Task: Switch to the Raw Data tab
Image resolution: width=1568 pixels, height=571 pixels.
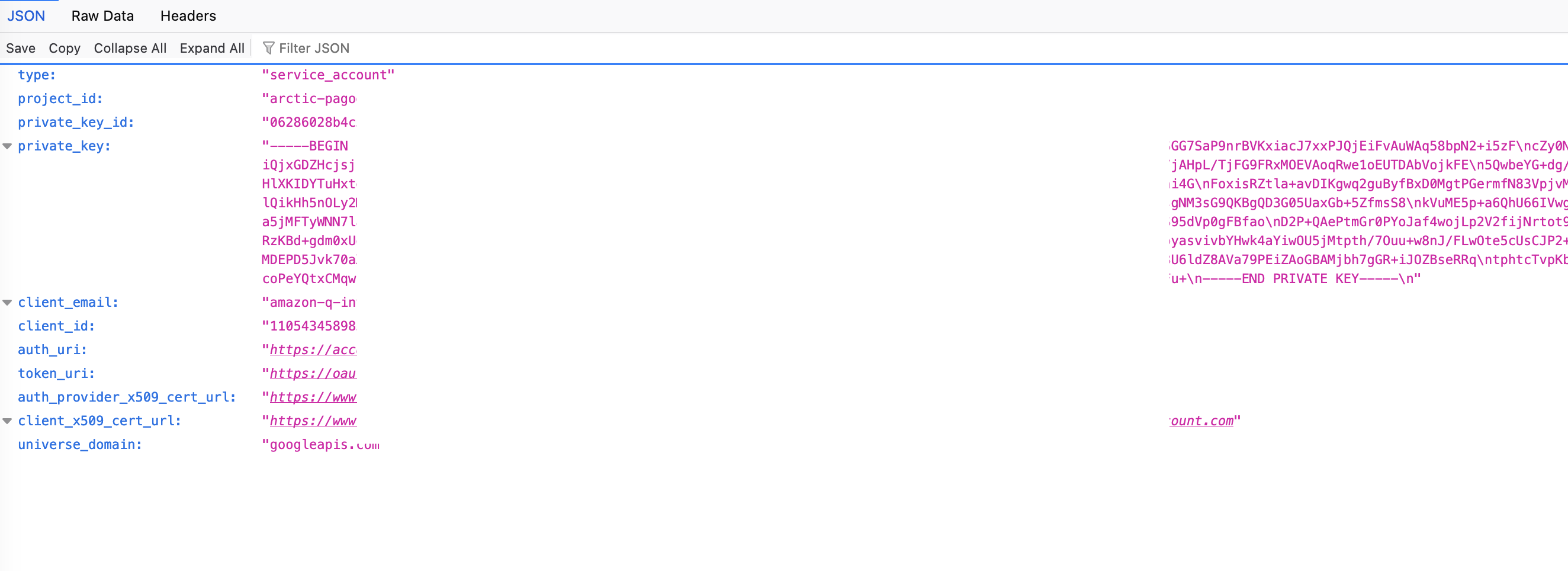Action: pyautogui.click(x=102, y=16)
